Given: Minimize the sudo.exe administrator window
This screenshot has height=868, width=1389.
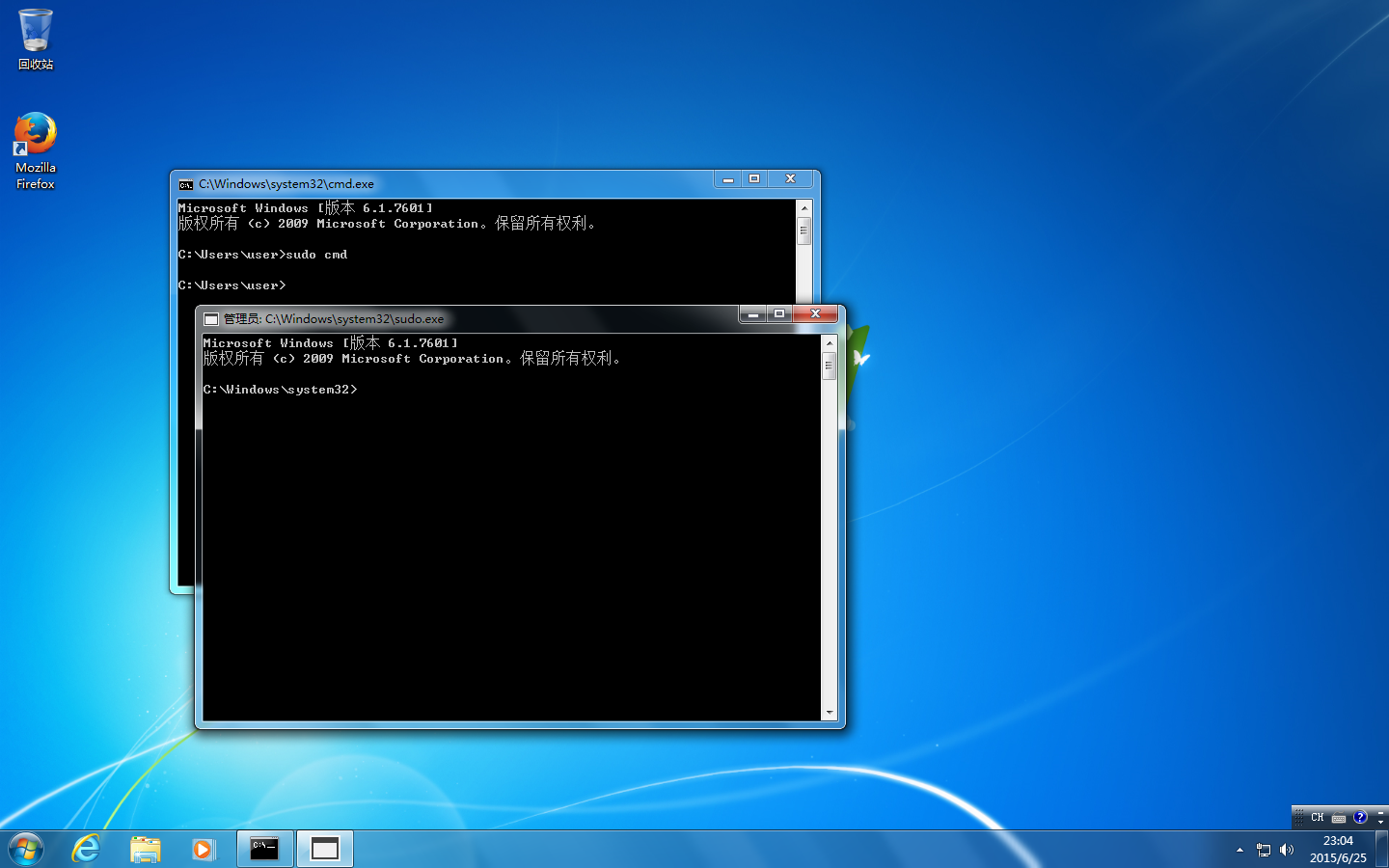Looking at the screenshot, I should (753, 314).
